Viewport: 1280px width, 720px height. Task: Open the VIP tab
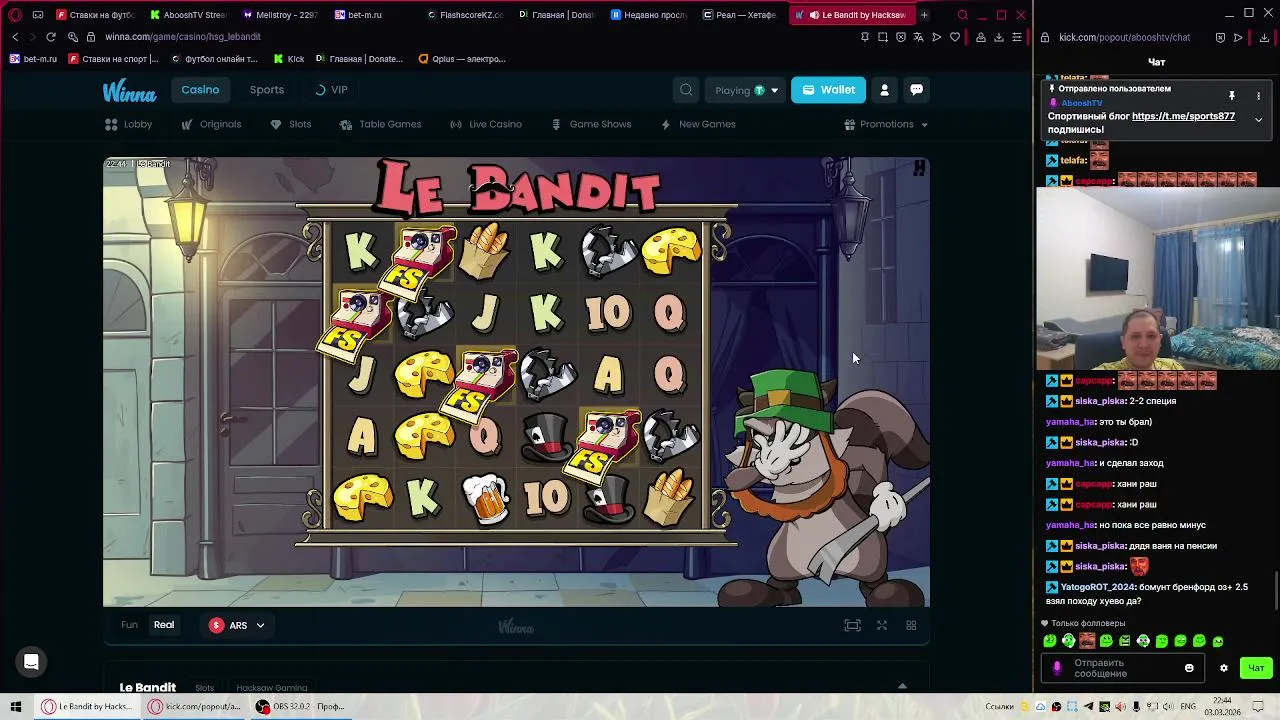coord(331,90)
